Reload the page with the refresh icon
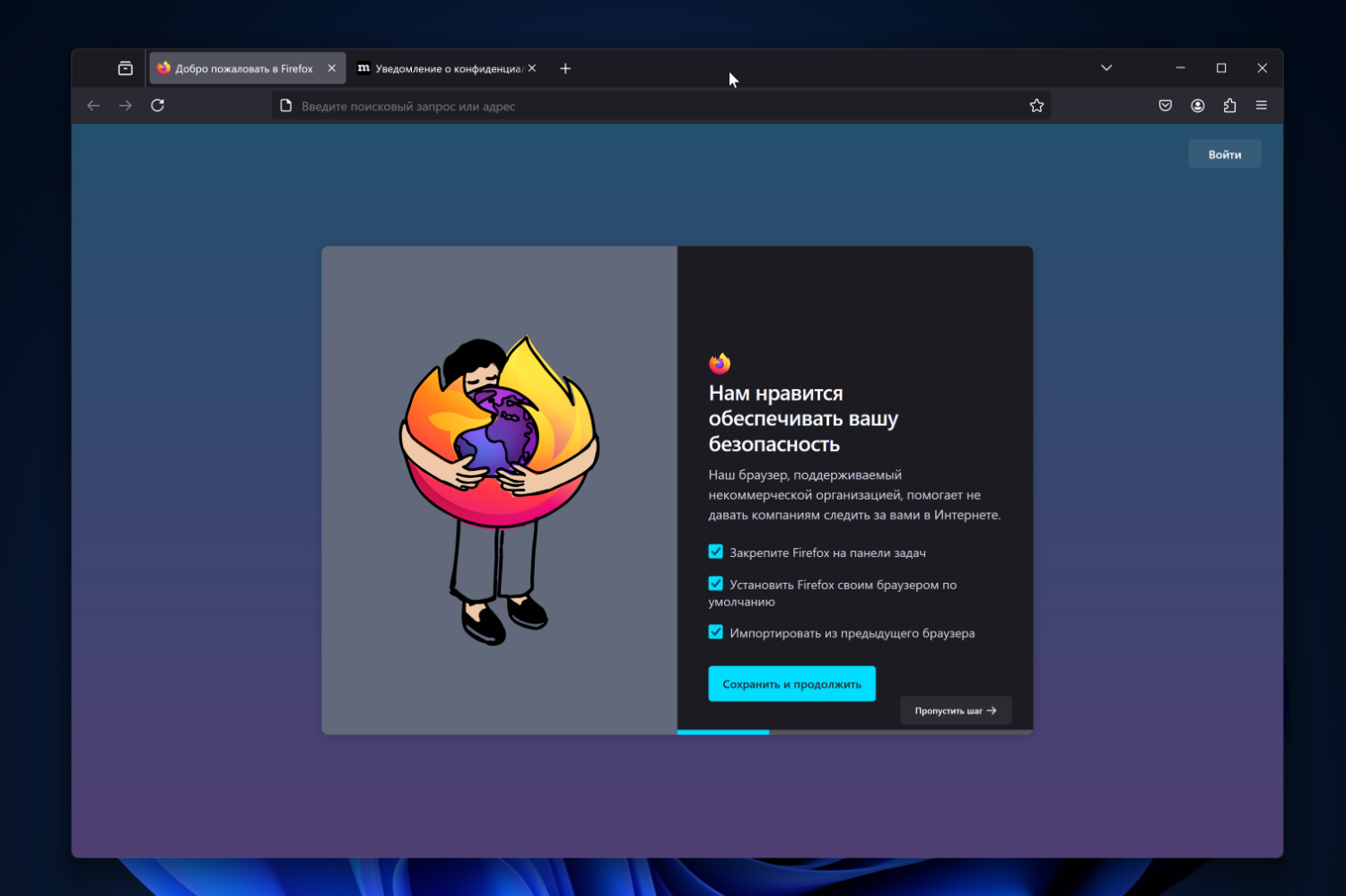1346x896 pixels. coord(158,106)
